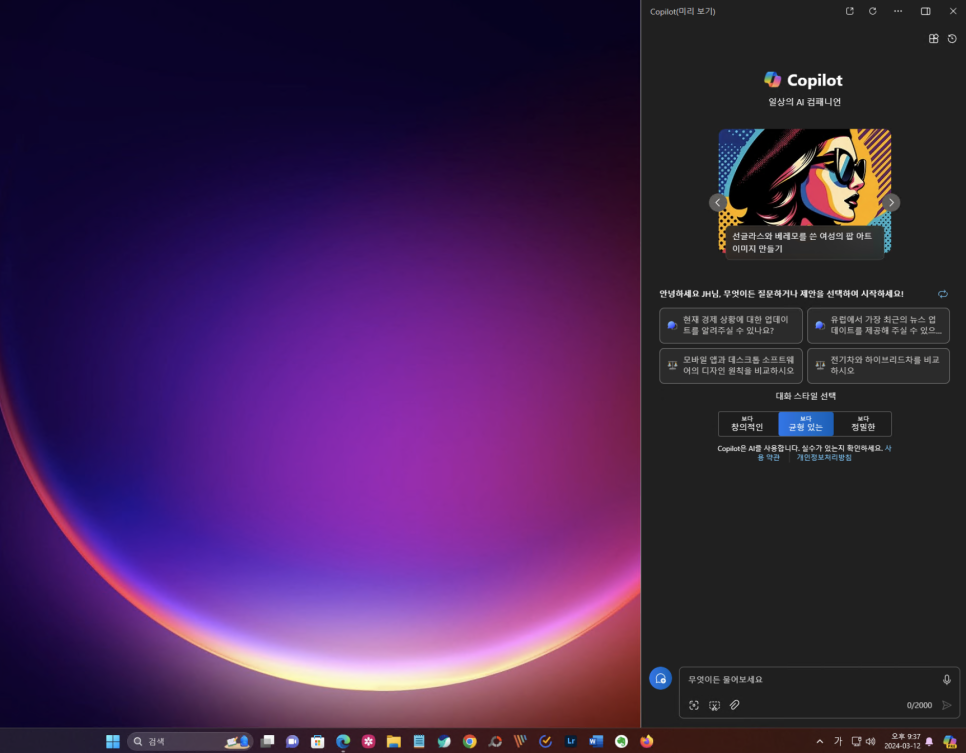Viewport: 966px width, 753px height.
Task: Show previous suggestion card in carousel
Action: (x=718, y=202)
